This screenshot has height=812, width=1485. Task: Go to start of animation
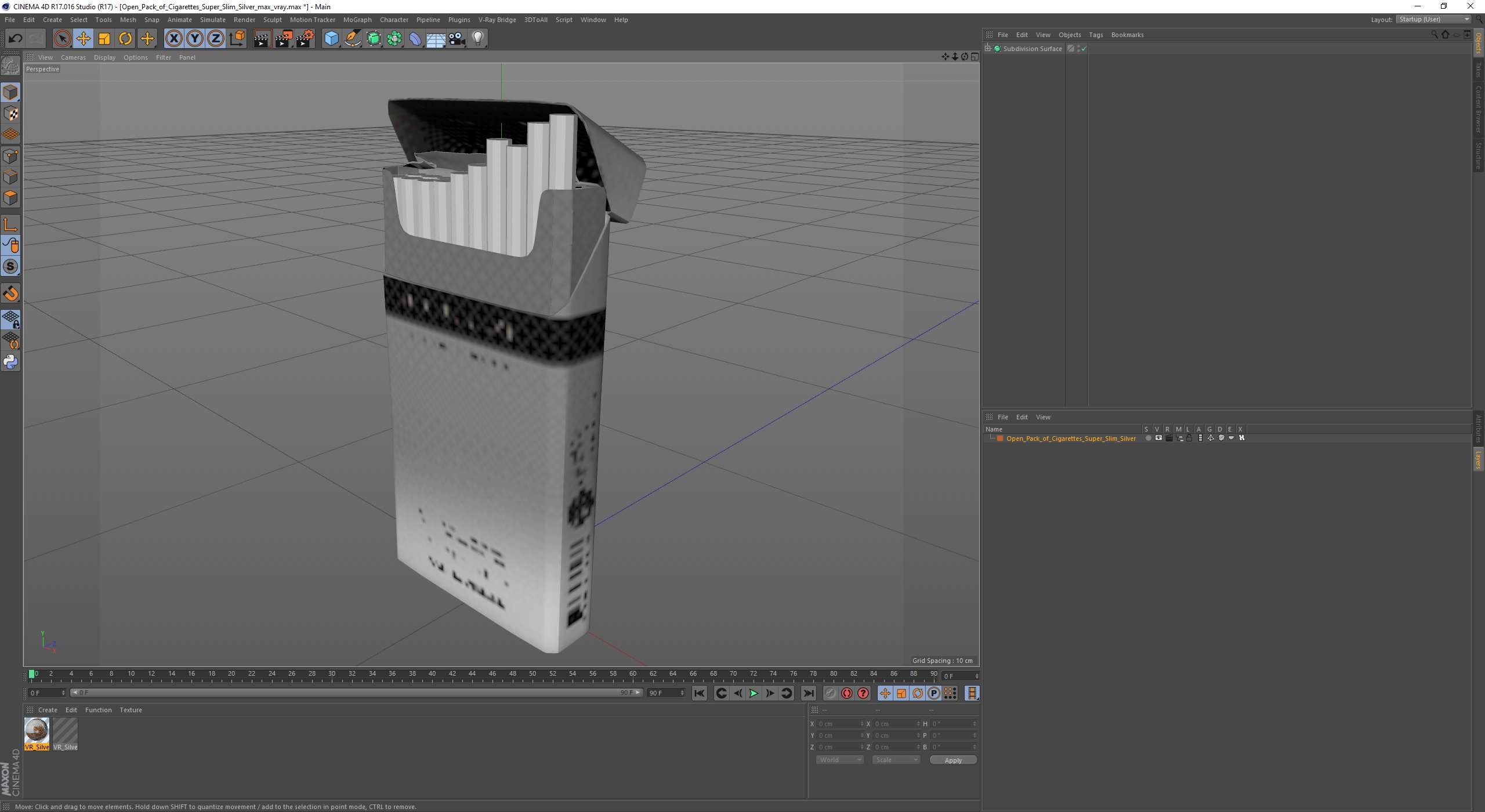[700, 693]
